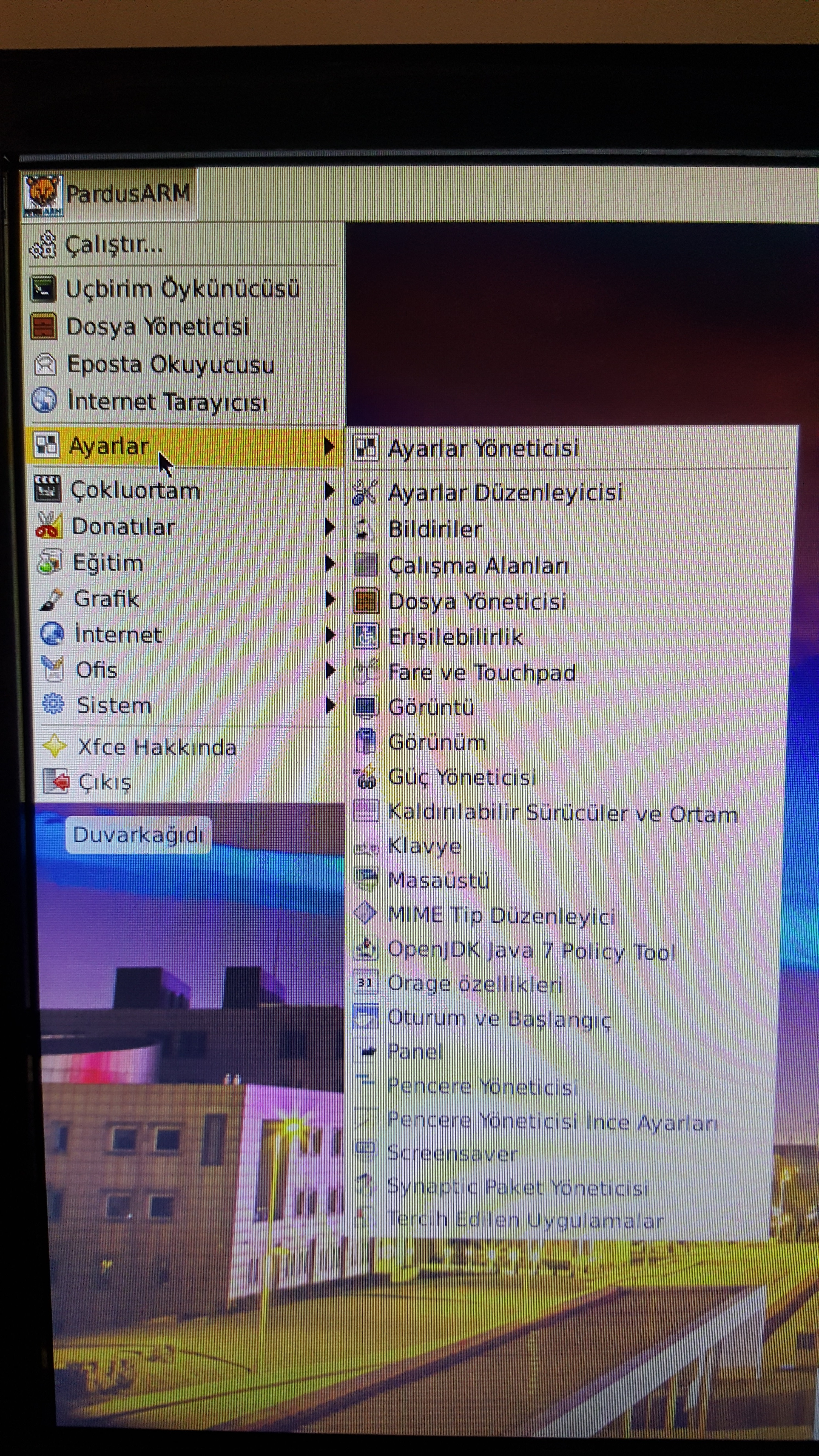Viewport: 819px width, 1456px height.
Task: Open Bildiriler notifications settings
Action: point(571,530)
